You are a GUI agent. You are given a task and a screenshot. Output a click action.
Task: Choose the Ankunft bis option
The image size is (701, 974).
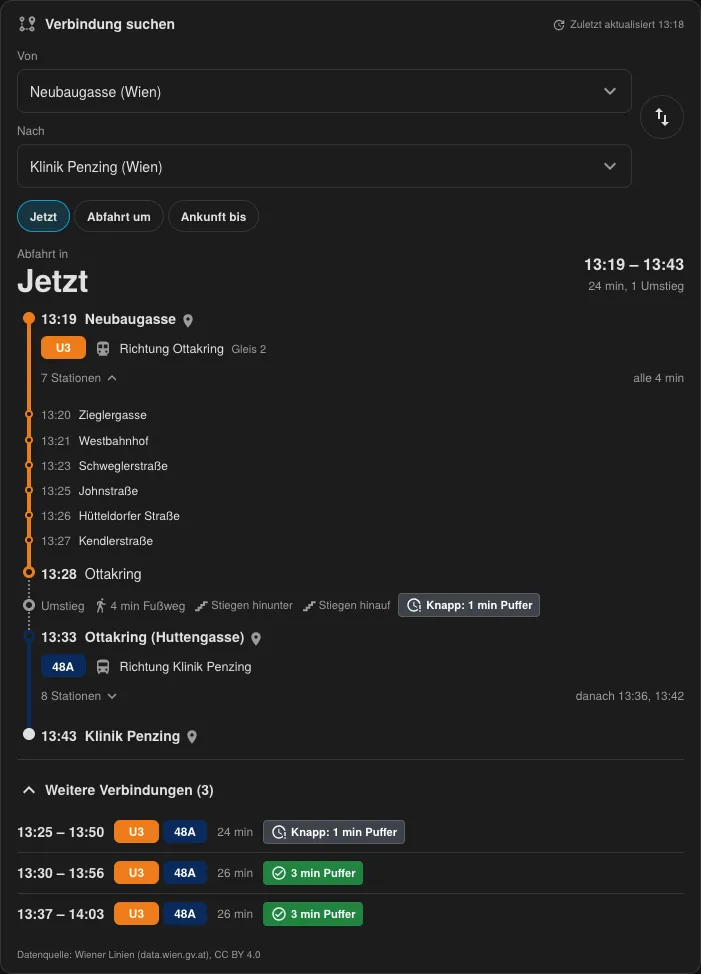[x=214, y=216]
